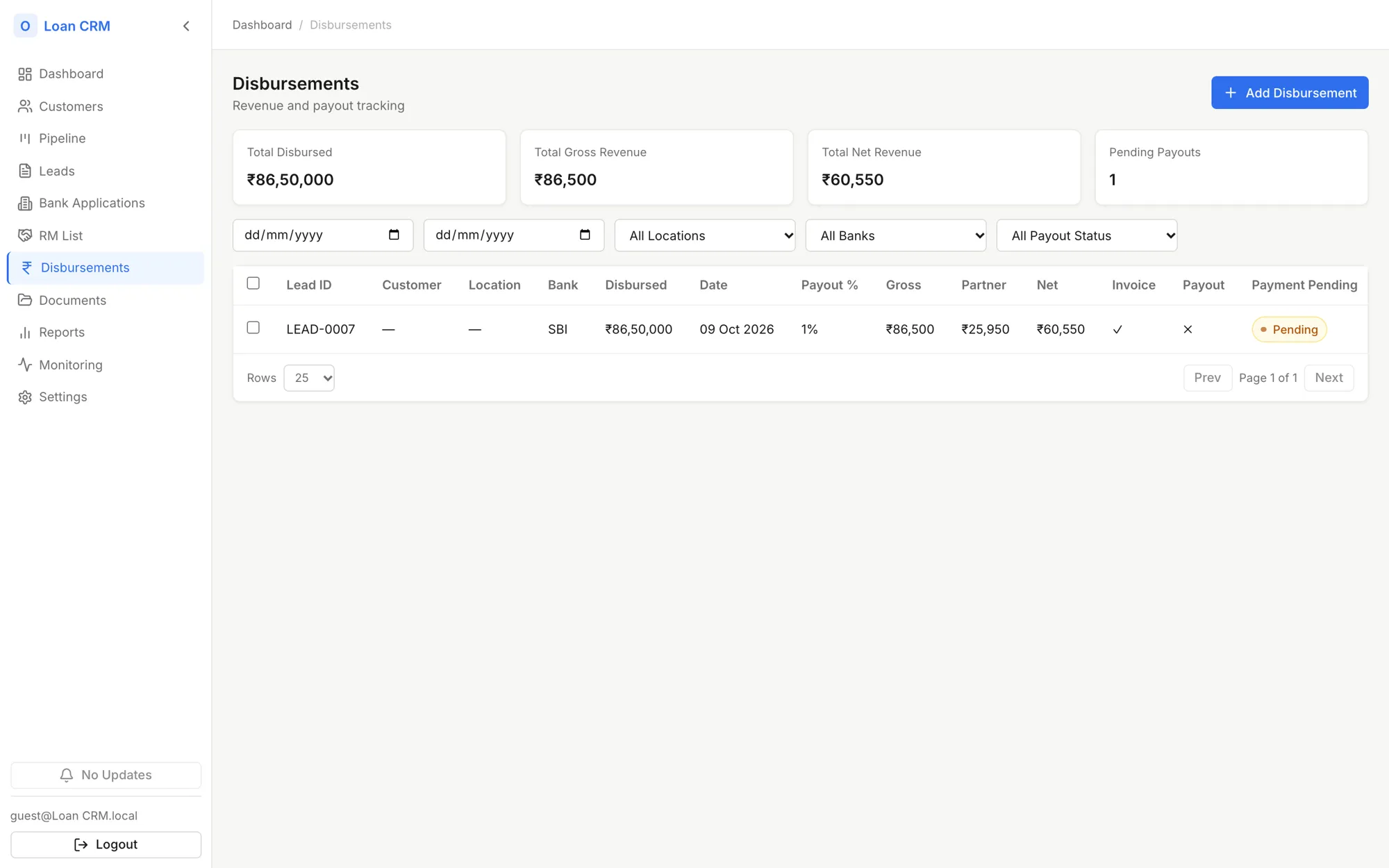Click the Total Net Revenue card
The width and height of the screenshot is (1389, 868).
pos(944,167)
